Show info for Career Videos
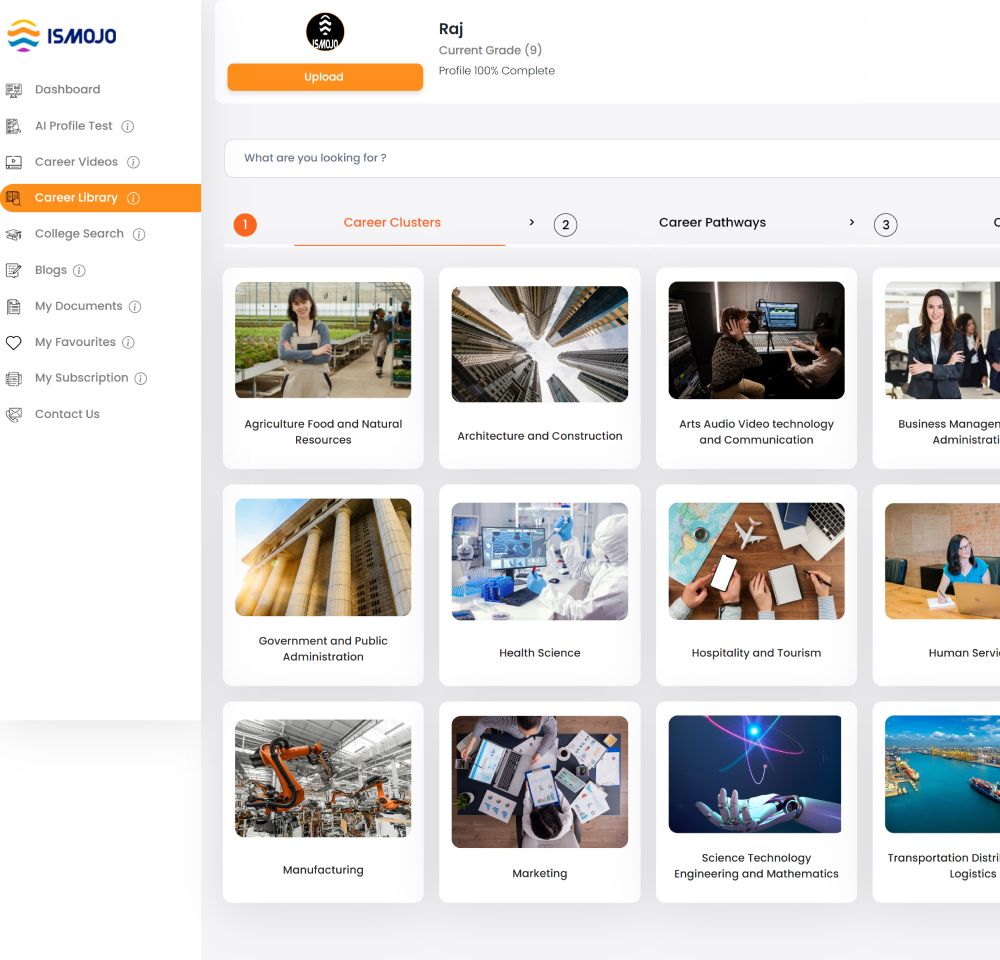 pos(133,162)
